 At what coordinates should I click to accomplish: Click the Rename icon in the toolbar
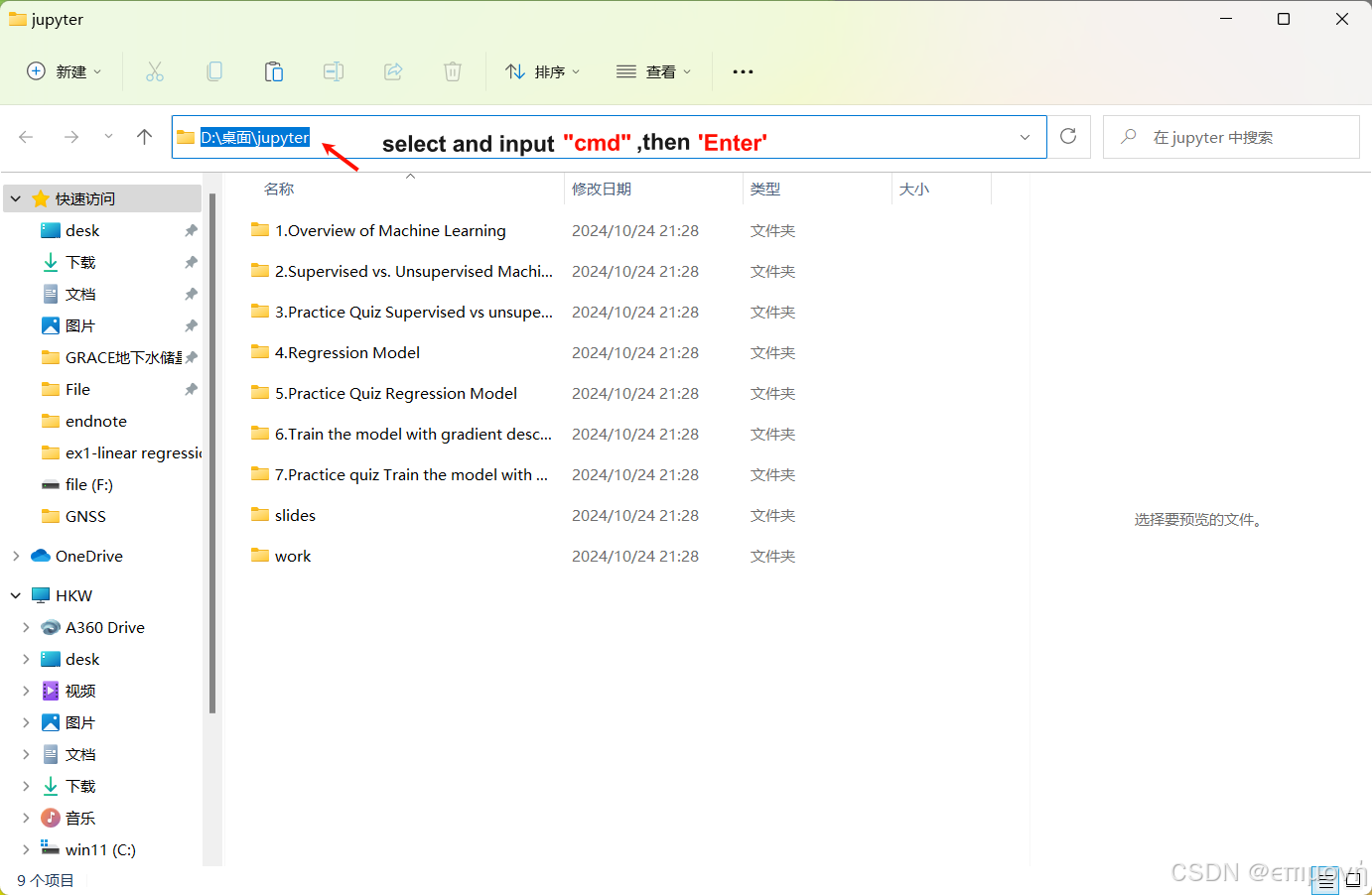click(x=333, y=70)
